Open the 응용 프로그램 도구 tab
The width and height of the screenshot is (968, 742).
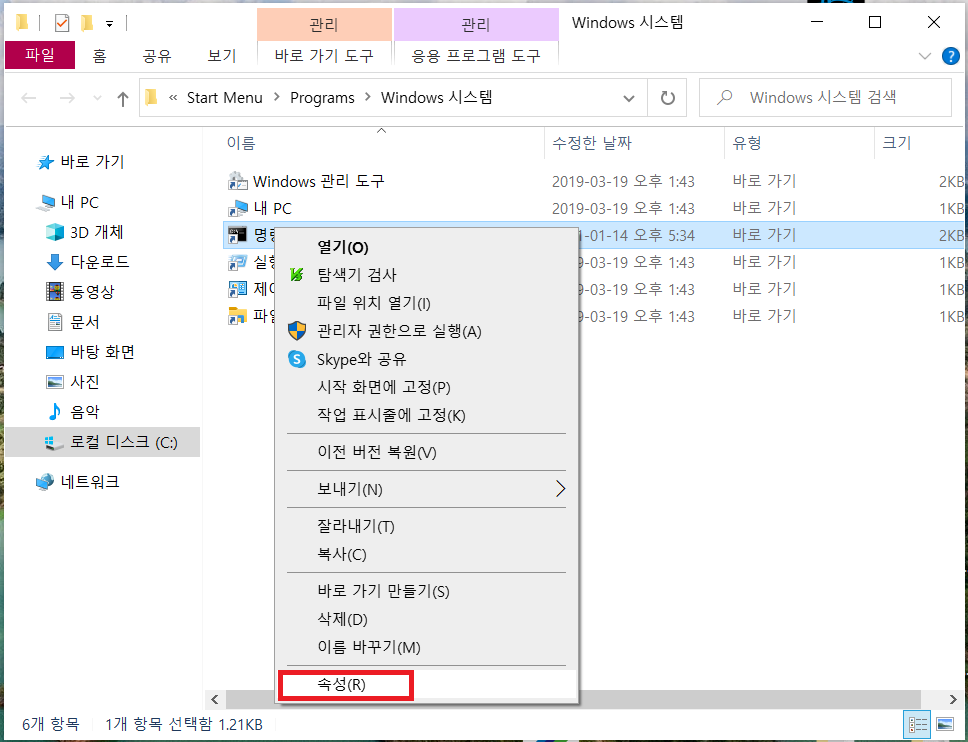coord(476,56)
